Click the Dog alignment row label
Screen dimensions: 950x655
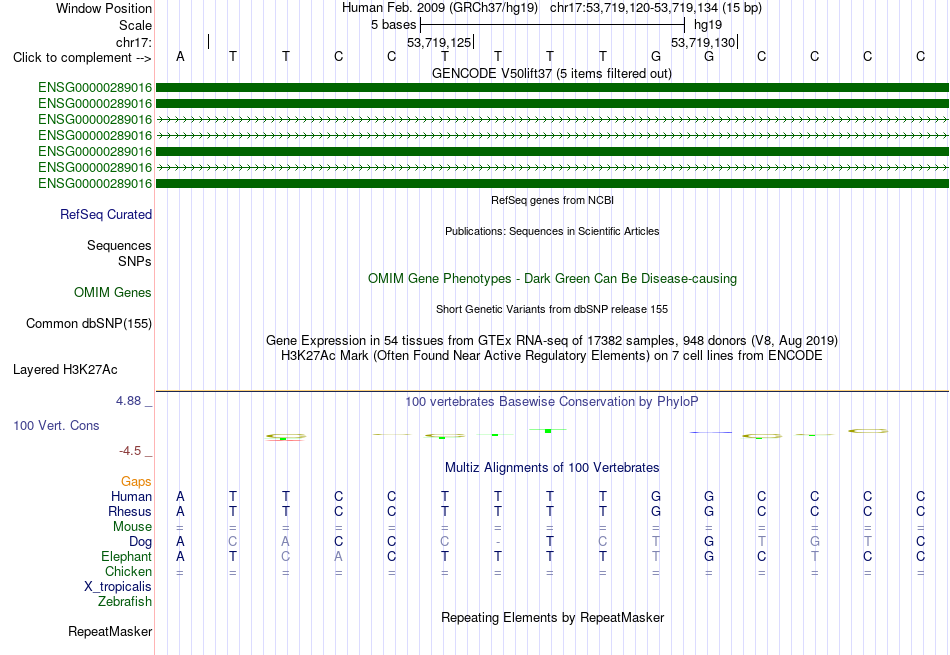pyautogui.click(x=141, y=542)
